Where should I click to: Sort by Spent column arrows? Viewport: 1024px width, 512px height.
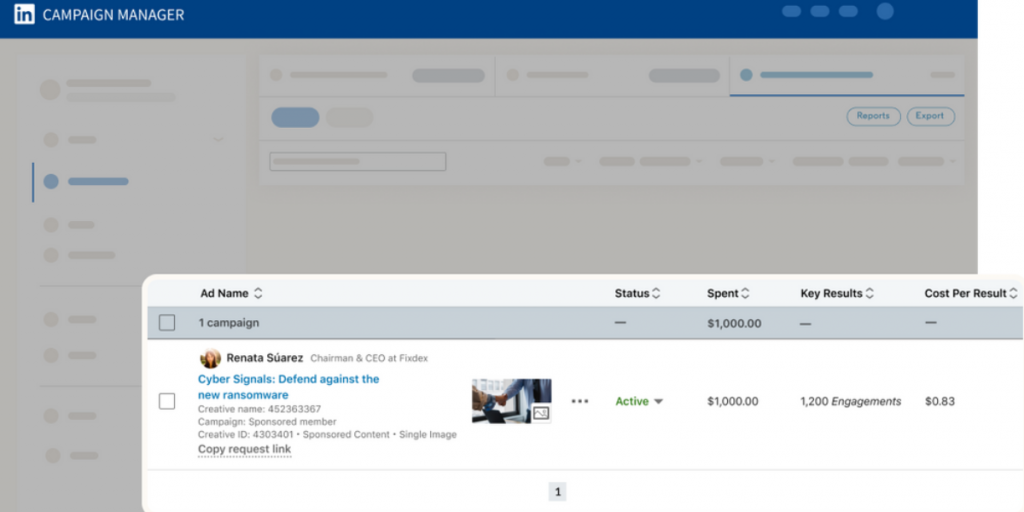745,294
